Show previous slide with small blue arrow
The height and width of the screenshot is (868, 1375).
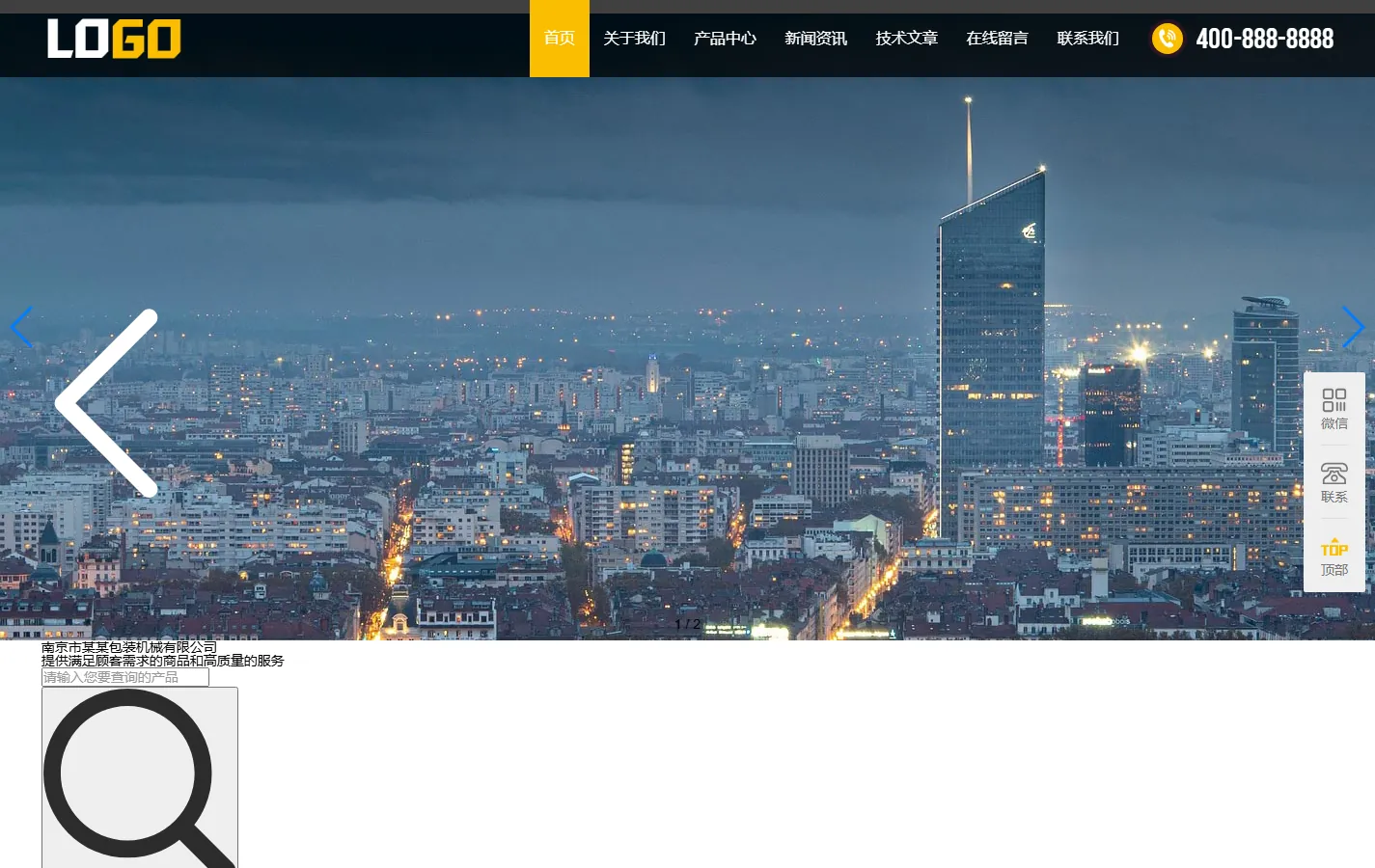click(x=21, y=328)
